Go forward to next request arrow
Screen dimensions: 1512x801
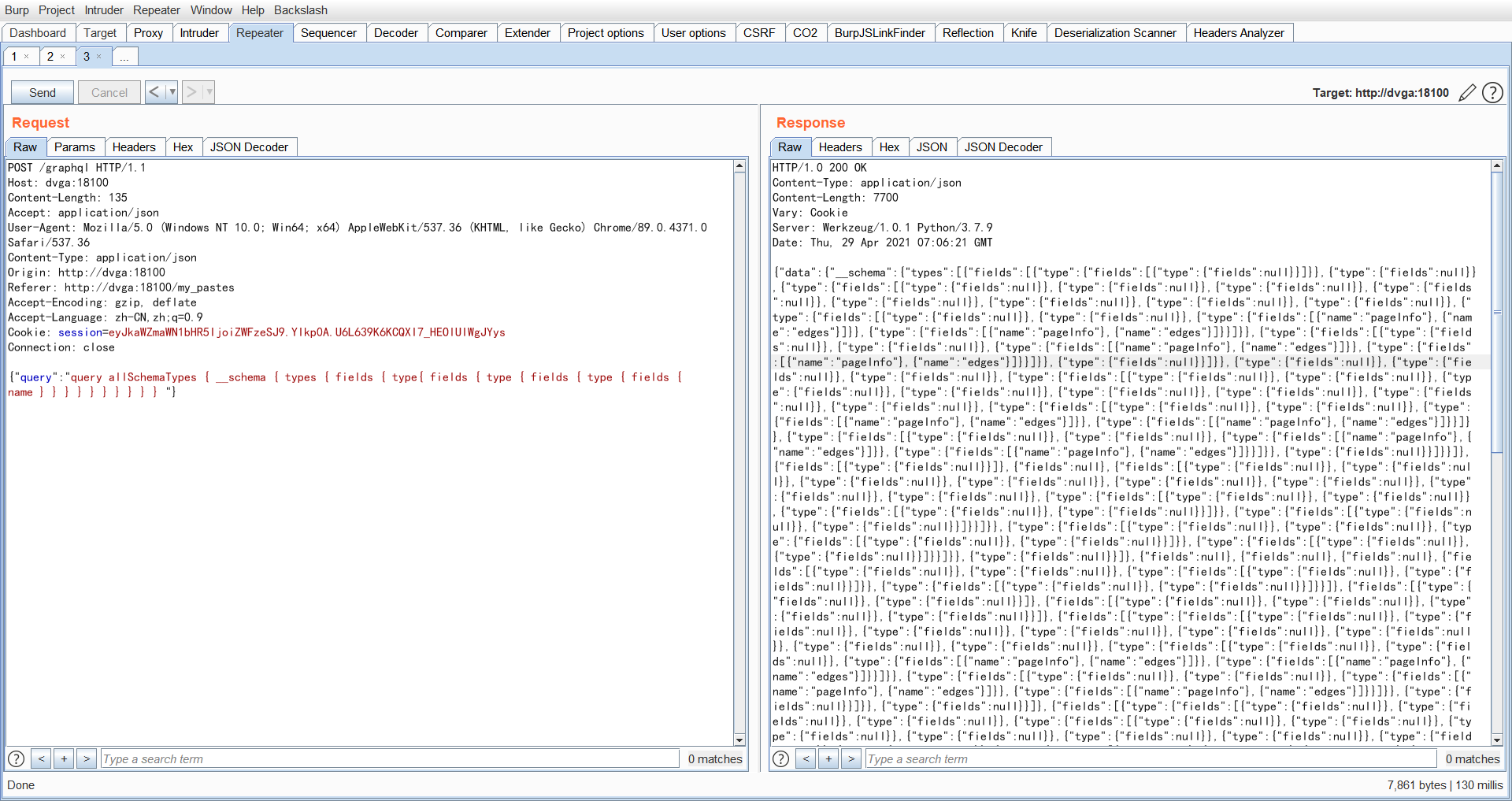point(191,92)
